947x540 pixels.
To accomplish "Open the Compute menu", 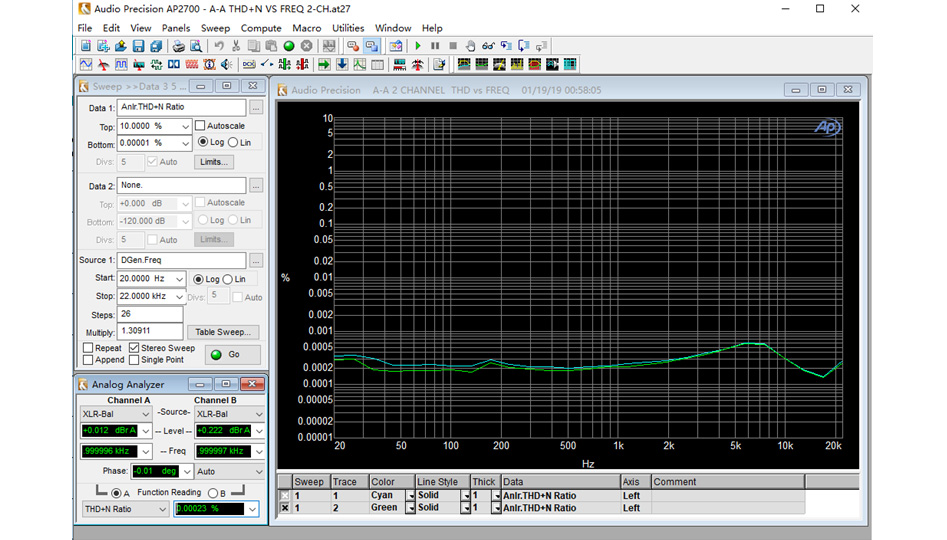I will pos(261,28).
